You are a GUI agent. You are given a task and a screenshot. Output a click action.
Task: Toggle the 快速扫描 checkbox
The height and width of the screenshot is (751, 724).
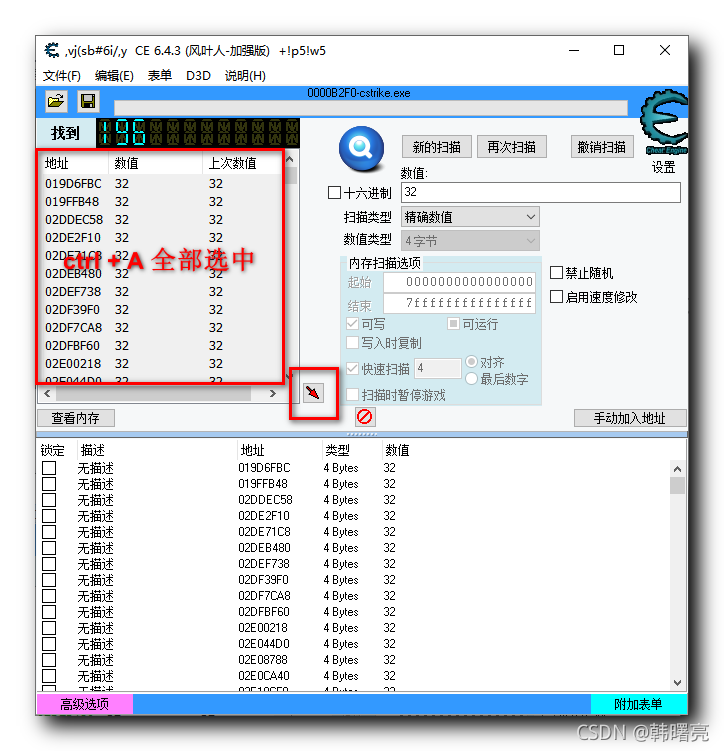click(352, 369)
